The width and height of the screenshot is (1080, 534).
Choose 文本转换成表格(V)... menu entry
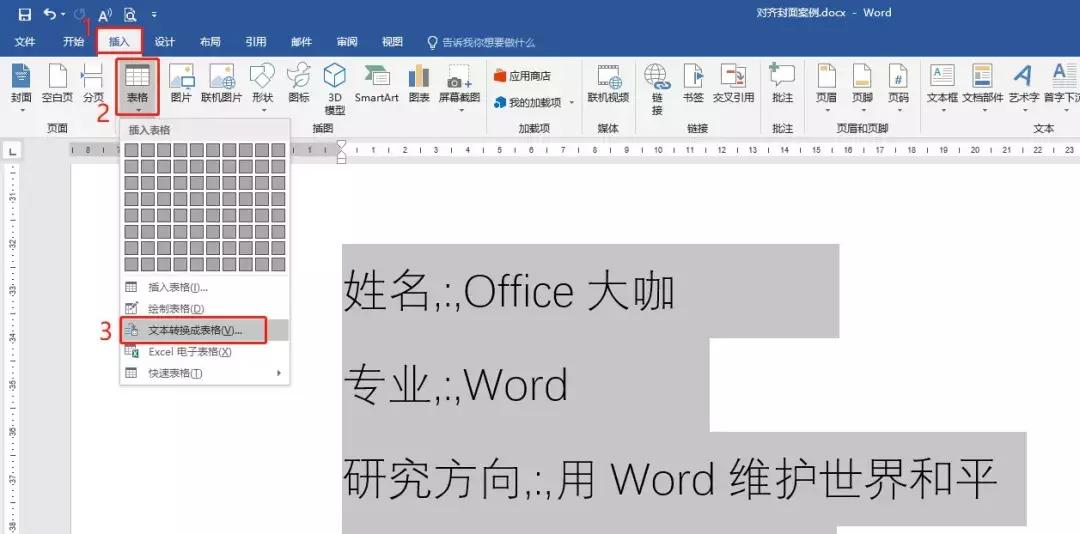[205, 330]
